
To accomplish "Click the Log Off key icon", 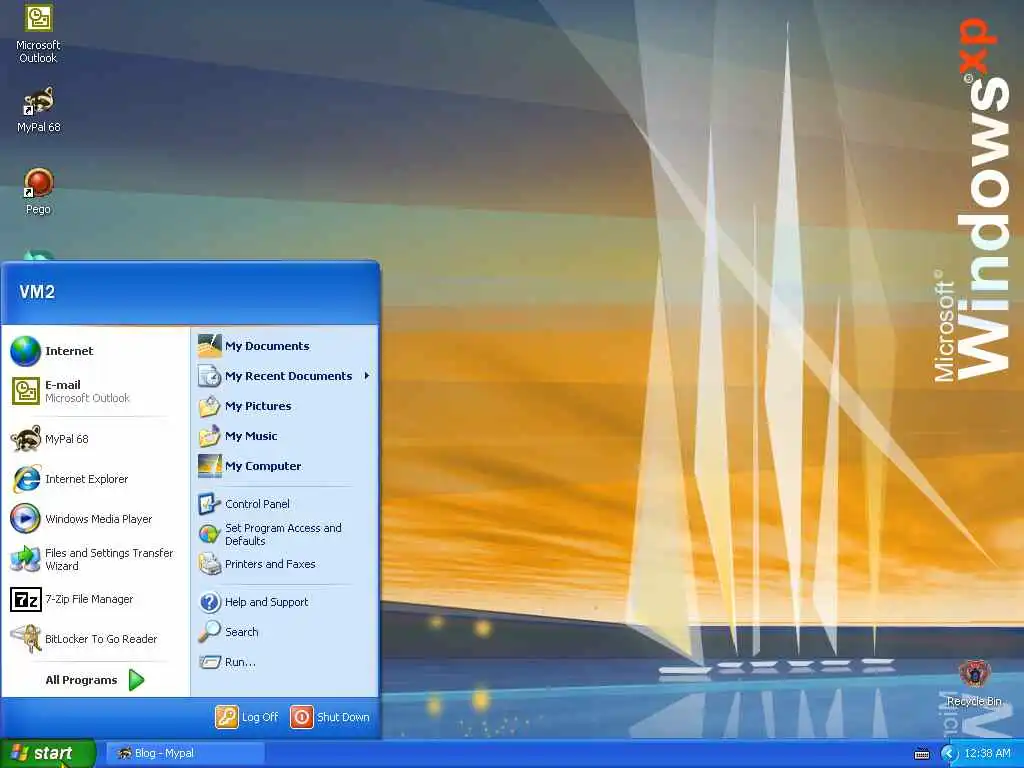I will [227, 717].
